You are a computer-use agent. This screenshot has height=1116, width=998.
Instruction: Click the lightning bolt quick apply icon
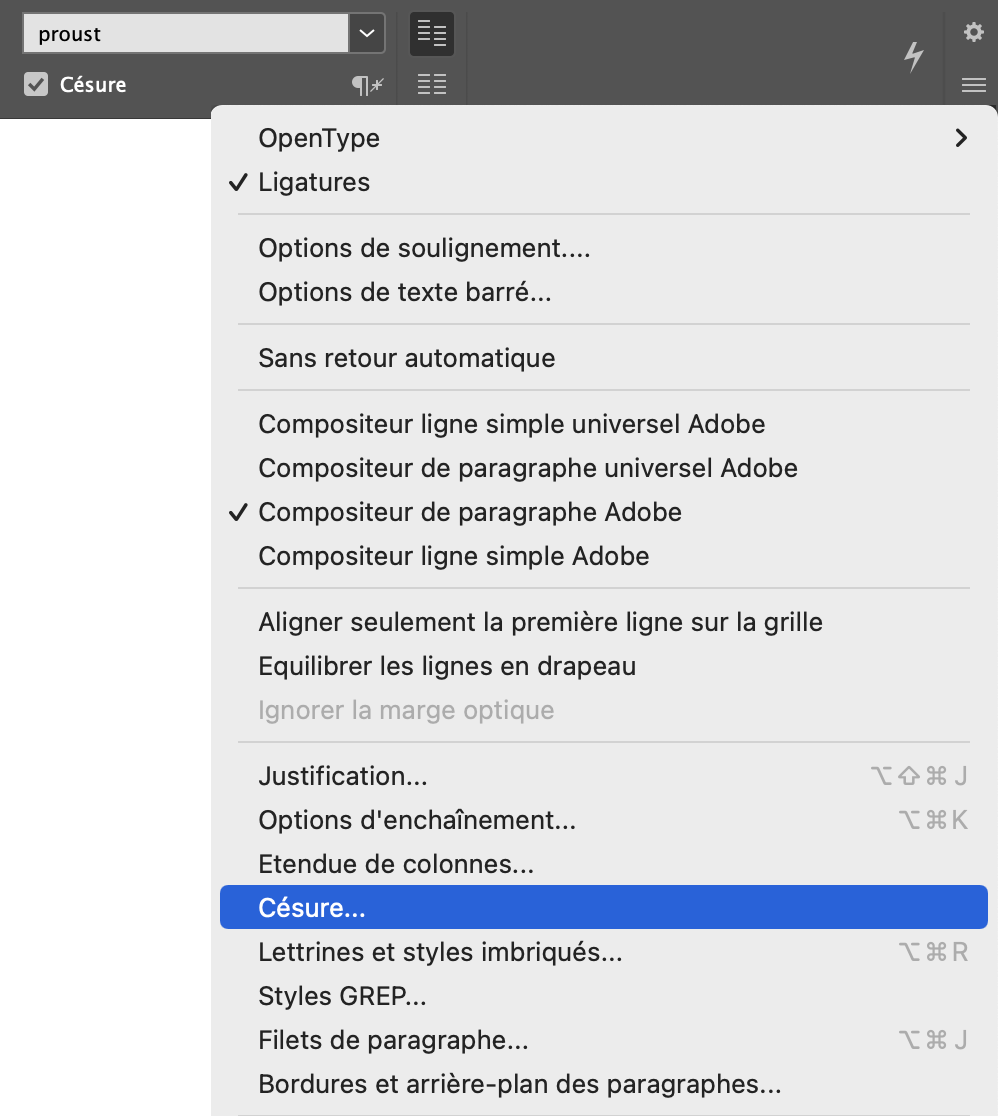913,57
